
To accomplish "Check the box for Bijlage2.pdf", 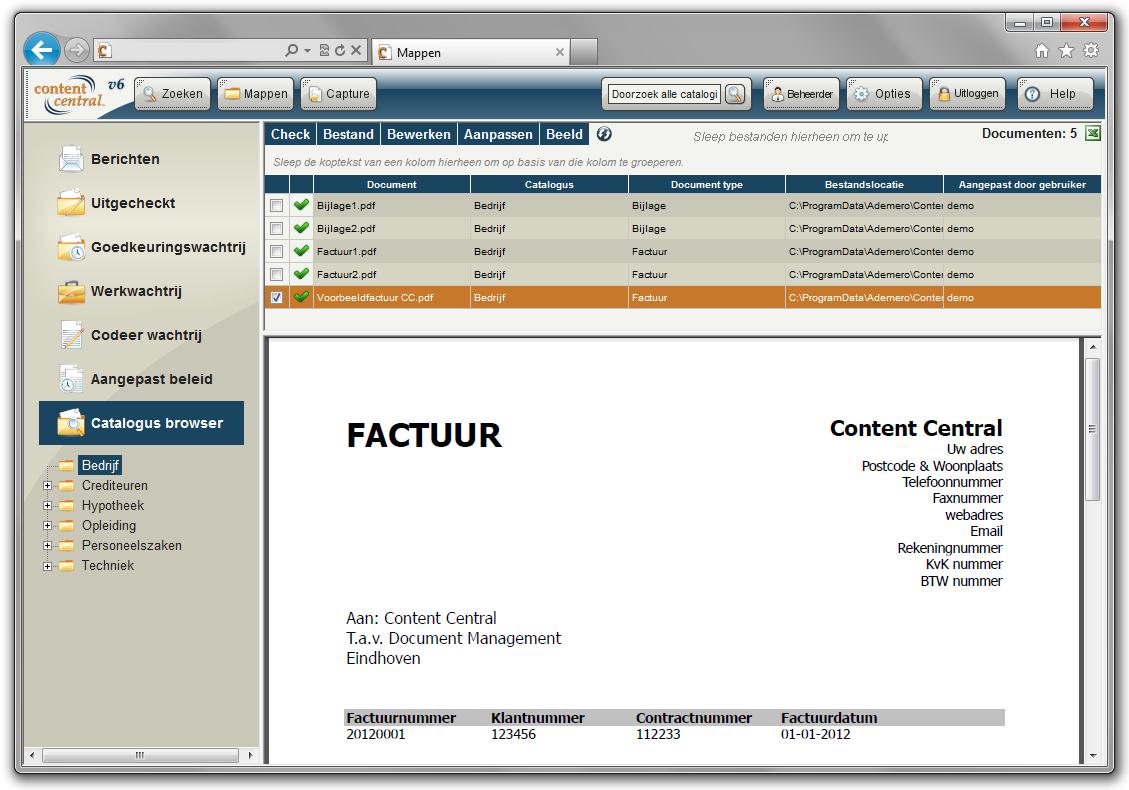I will (276, 229).
